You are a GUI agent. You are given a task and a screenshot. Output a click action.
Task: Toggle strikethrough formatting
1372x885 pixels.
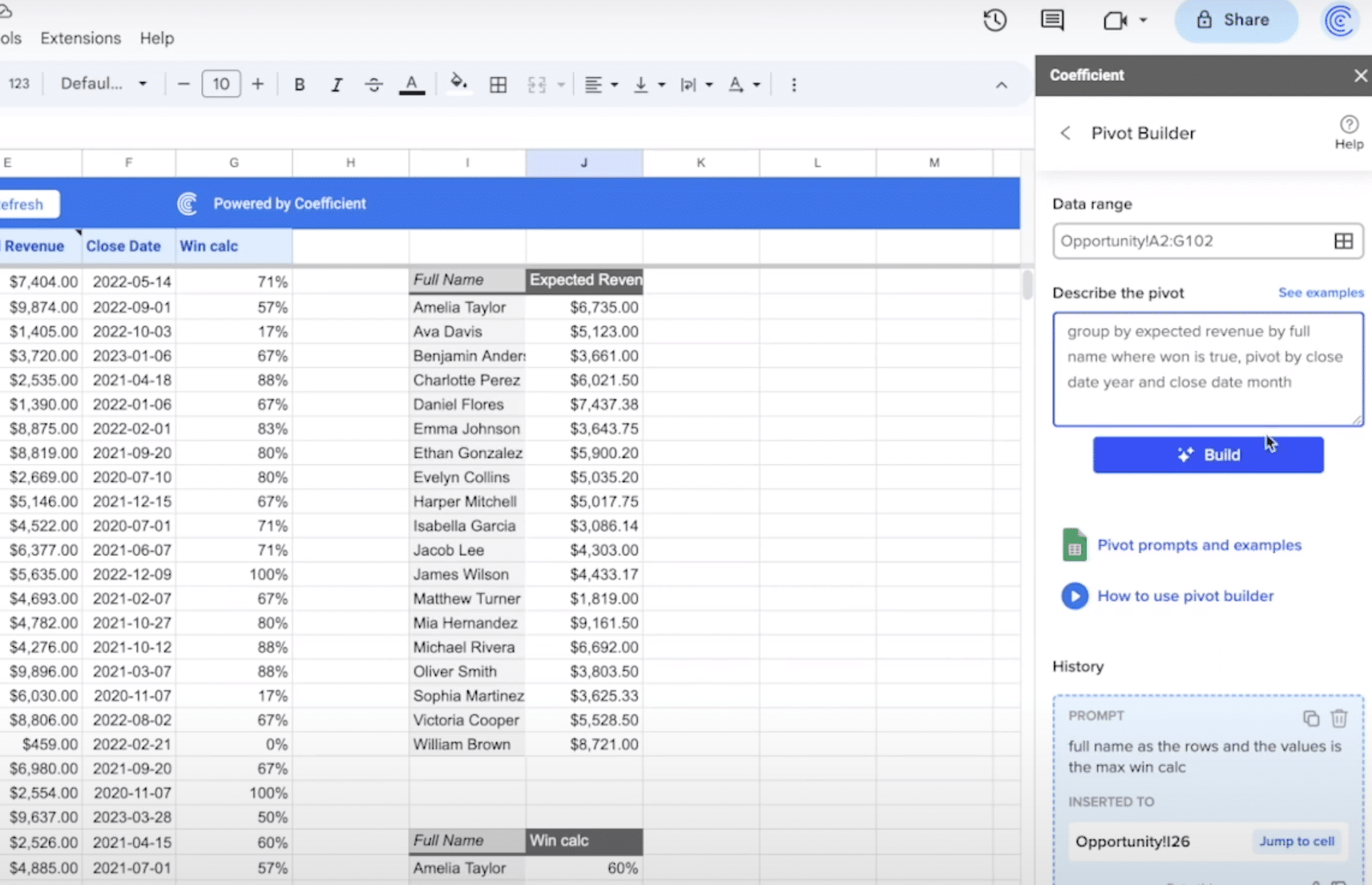(x=373, y=84)
